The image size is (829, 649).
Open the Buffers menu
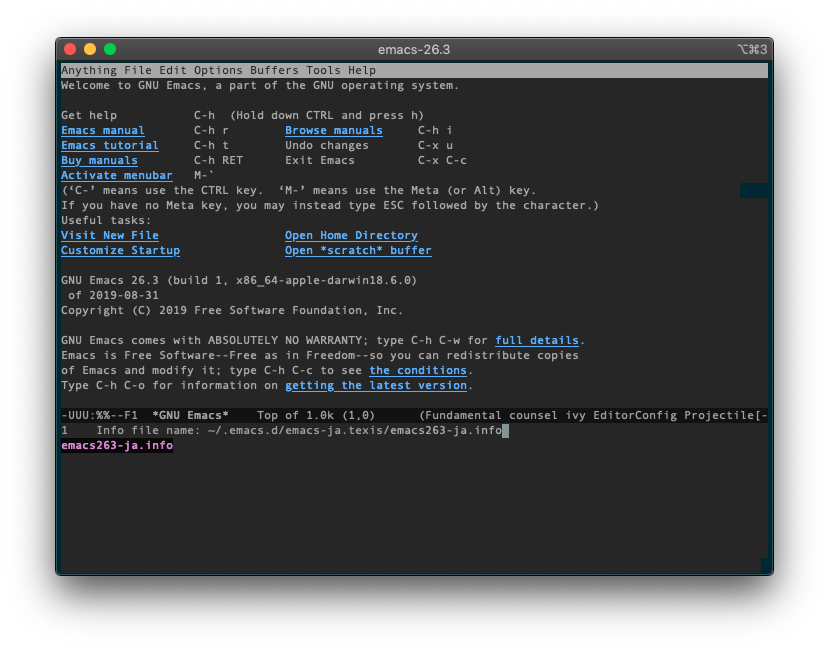click(x=274, y=70)
